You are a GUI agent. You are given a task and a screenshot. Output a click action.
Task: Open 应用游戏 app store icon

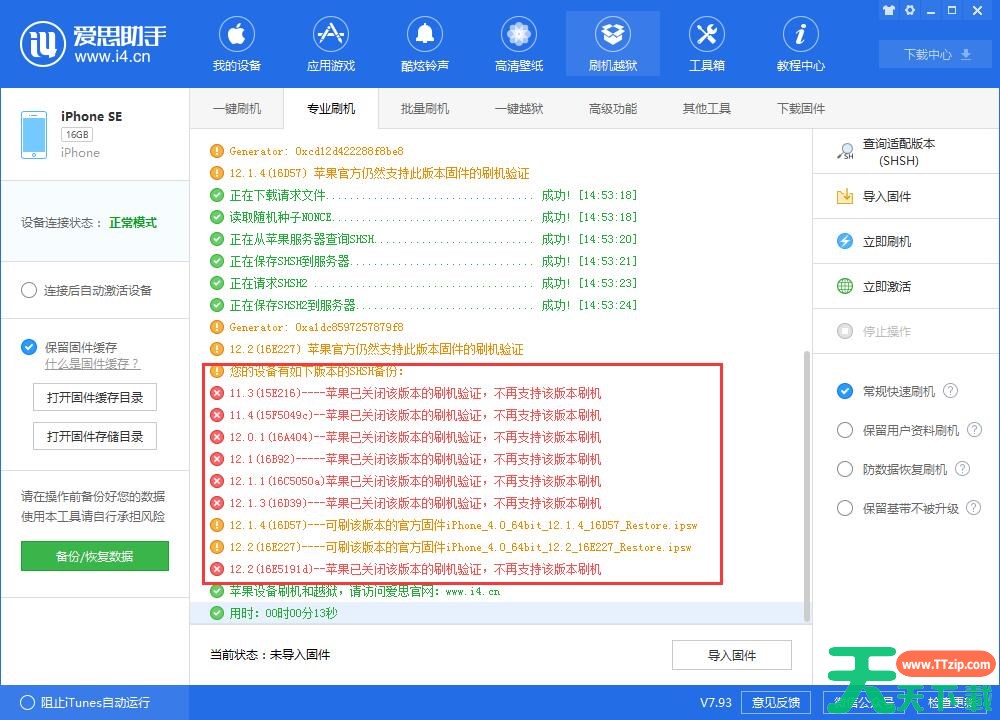[x=331, y=37]
